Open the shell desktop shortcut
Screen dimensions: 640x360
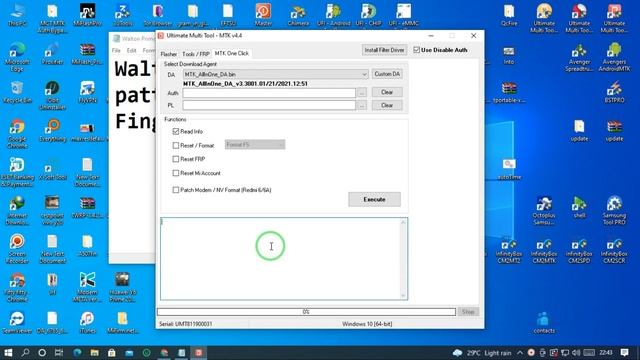[579, 207]
